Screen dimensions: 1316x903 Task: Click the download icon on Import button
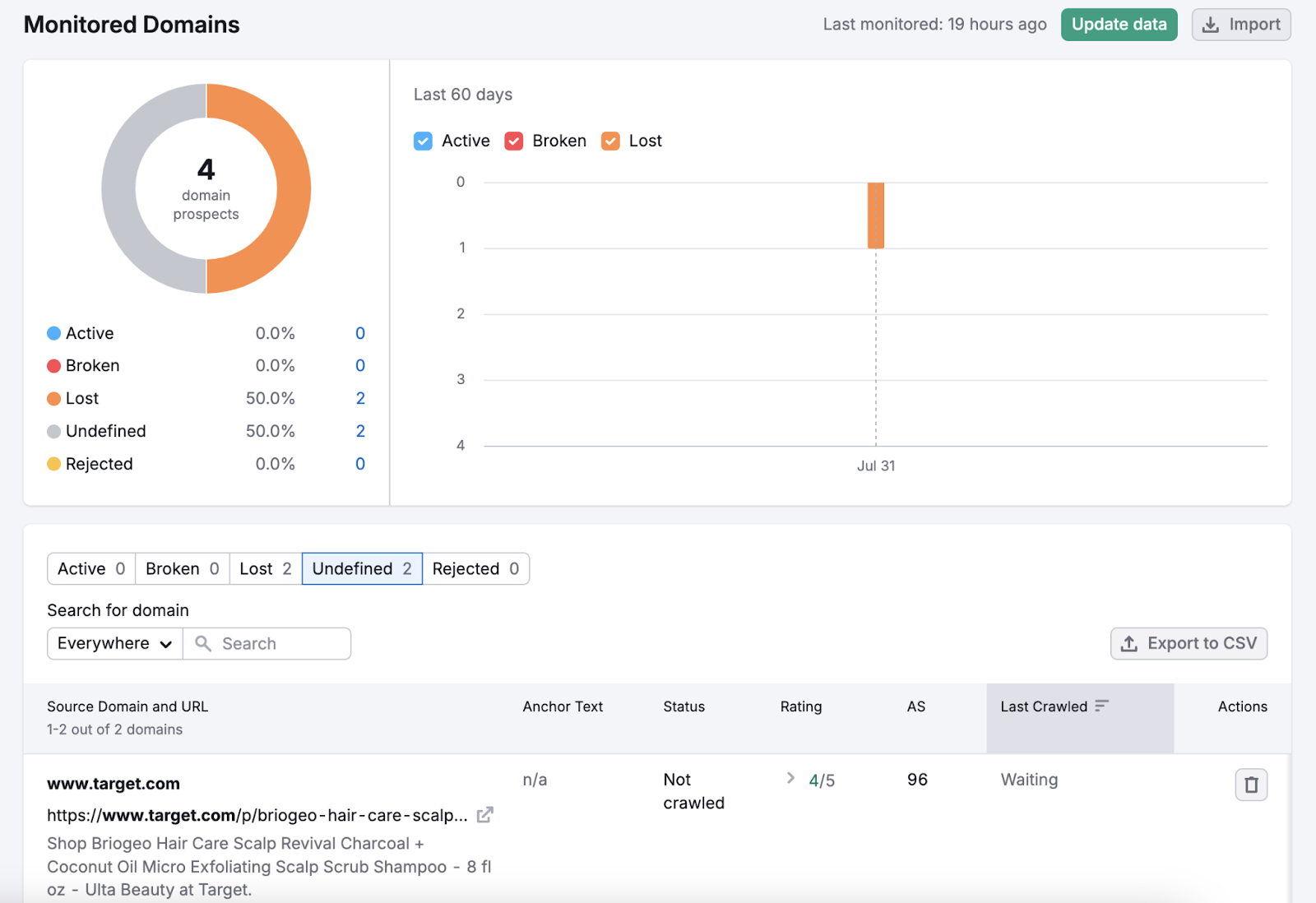tap(1210, 25)
